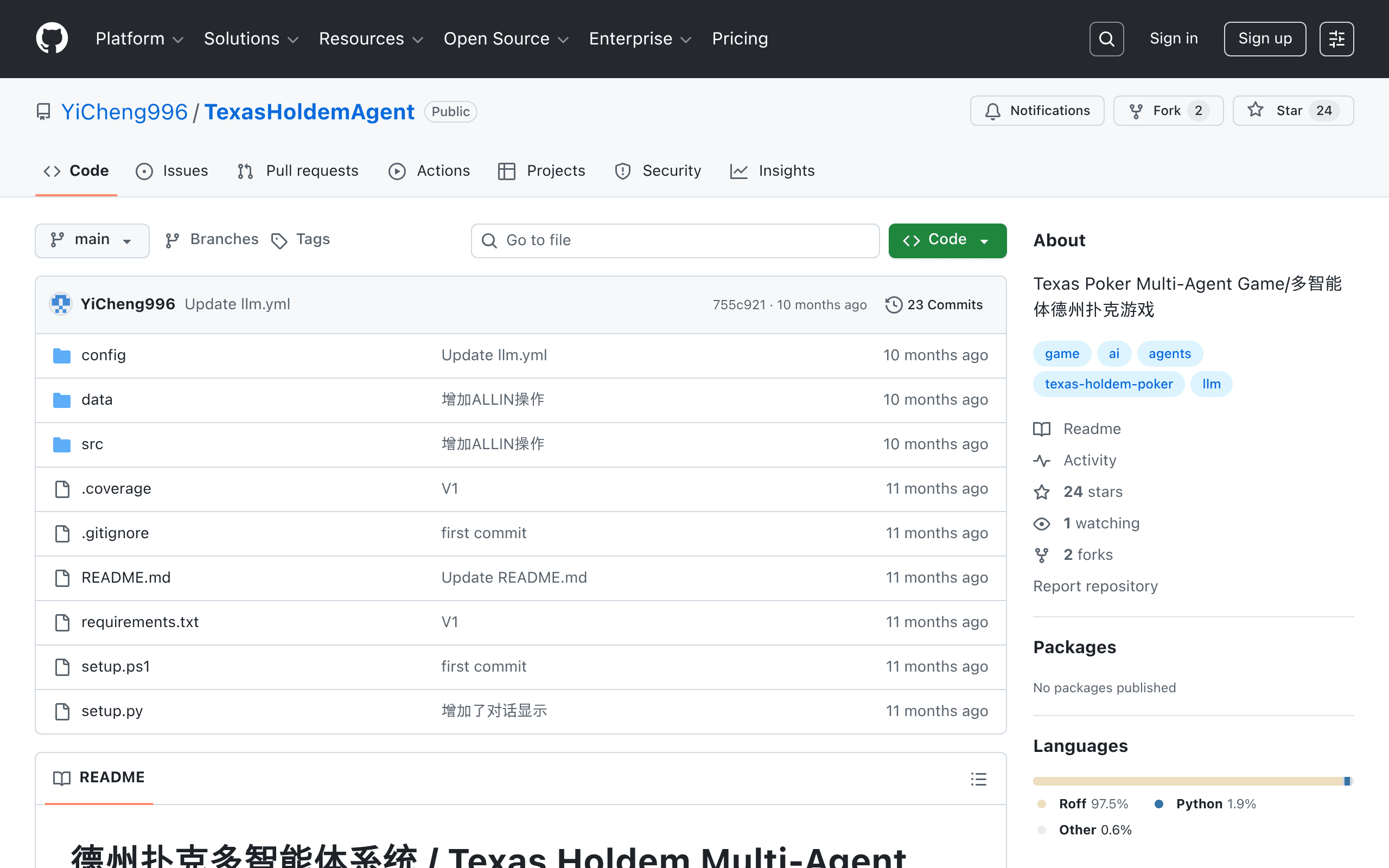The image size is (1389, 868).
Task: Open the YiCheng996 owner link in title
Action: tap(124, 111)
